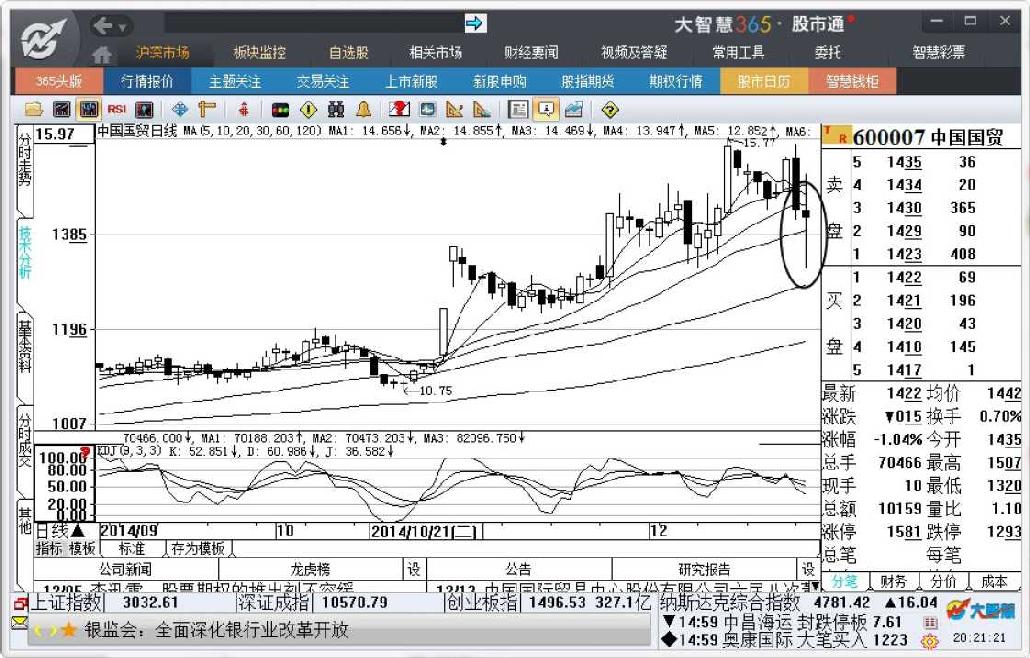Open the 公司新闻 news tab
This screenshot has height=658, width=1030.
point(125,569)
